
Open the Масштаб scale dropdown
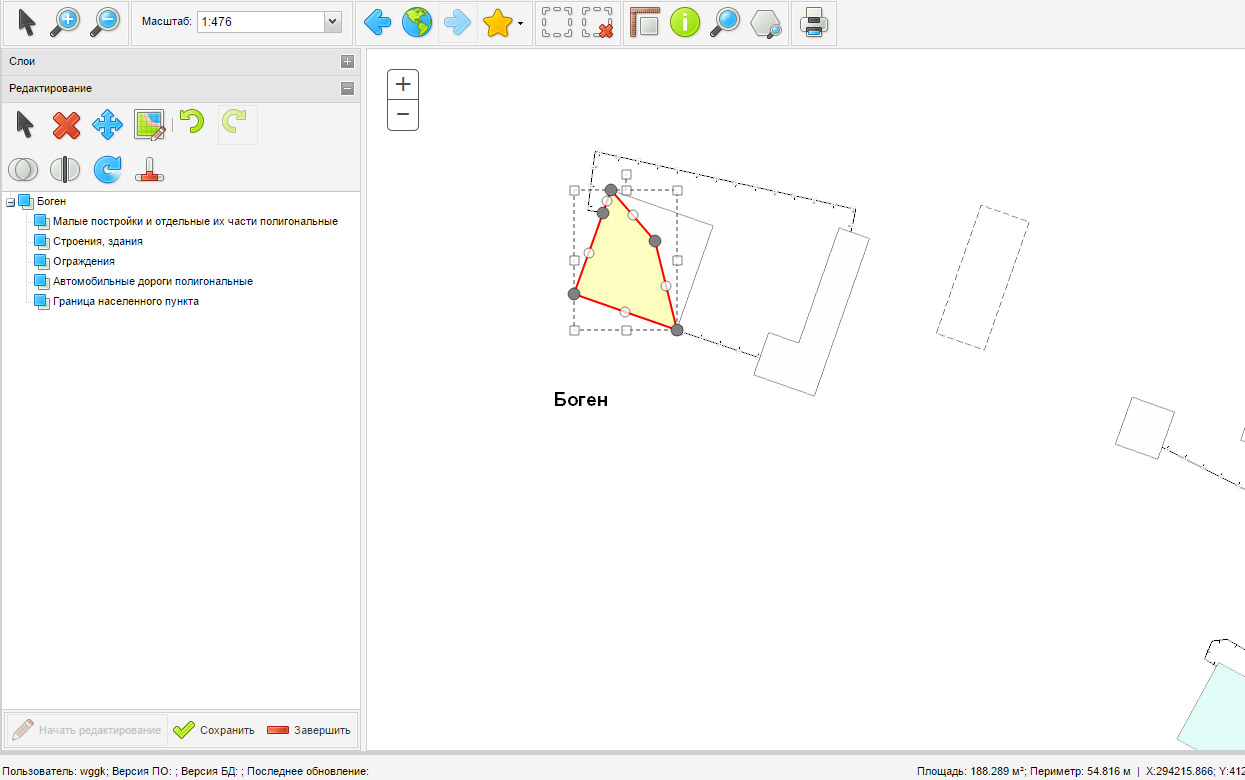(x=332, y=21)
